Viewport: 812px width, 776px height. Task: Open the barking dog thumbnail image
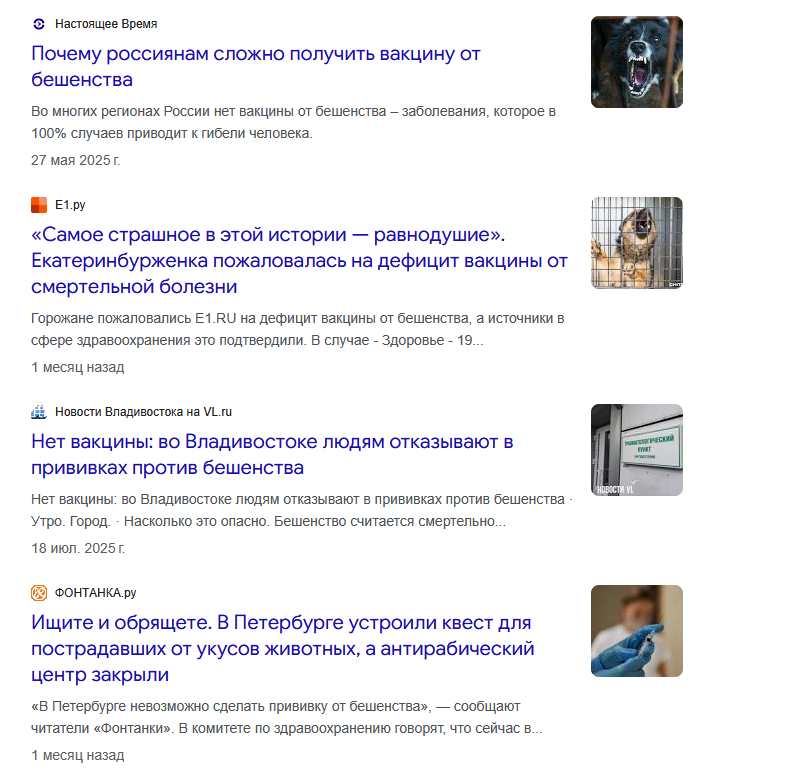coord(636,62)
